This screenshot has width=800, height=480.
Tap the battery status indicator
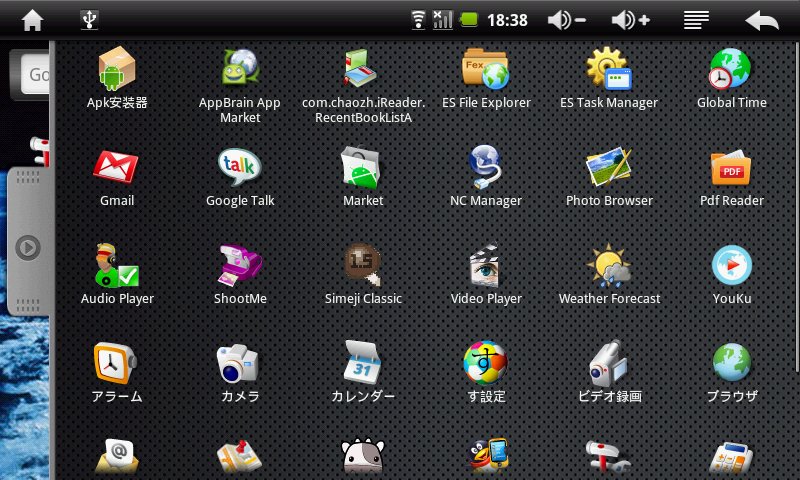[468, 20]
